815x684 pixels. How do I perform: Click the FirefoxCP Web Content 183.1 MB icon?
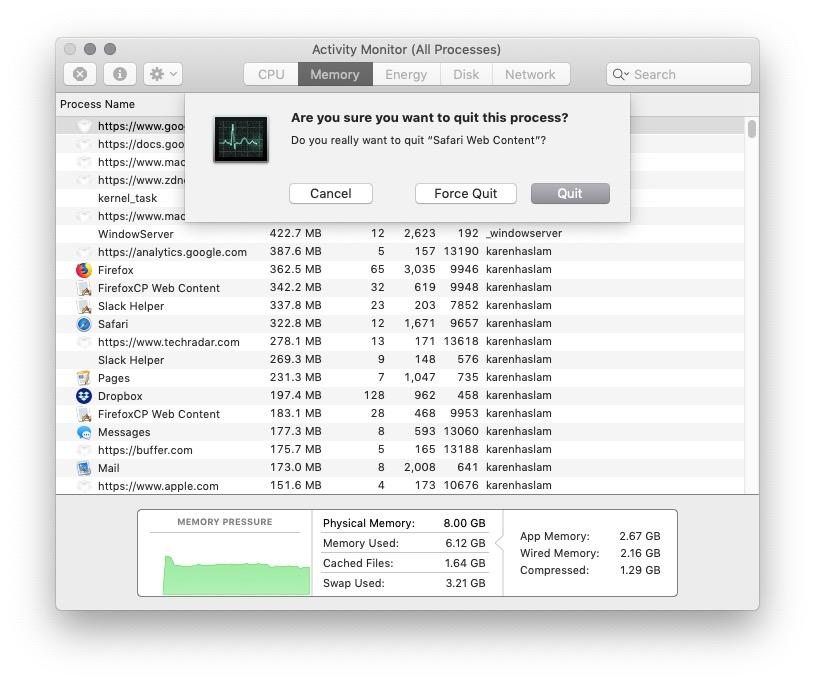[84, 414]
